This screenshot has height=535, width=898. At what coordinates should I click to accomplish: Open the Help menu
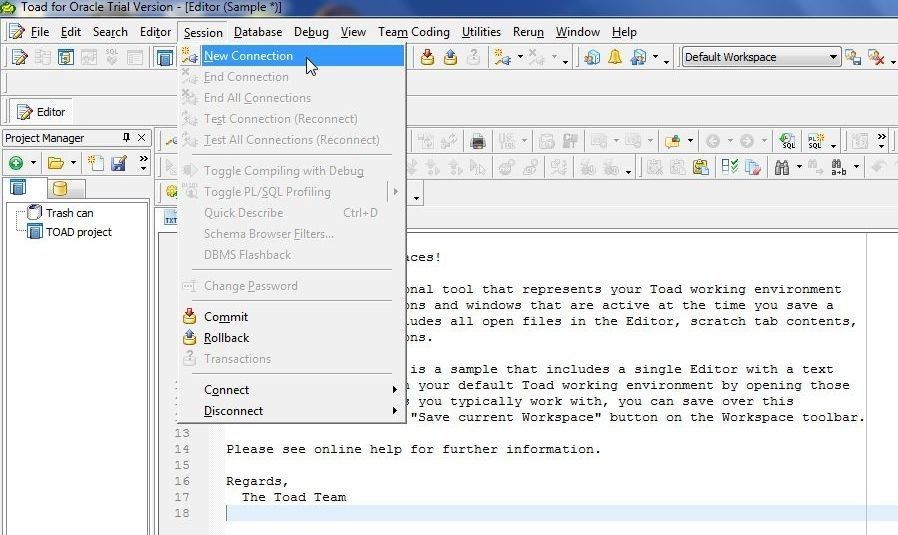624,32
